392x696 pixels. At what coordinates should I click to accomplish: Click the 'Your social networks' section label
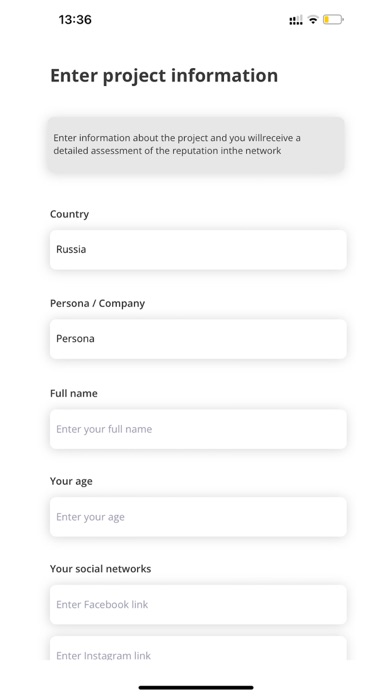coord(100,569)
